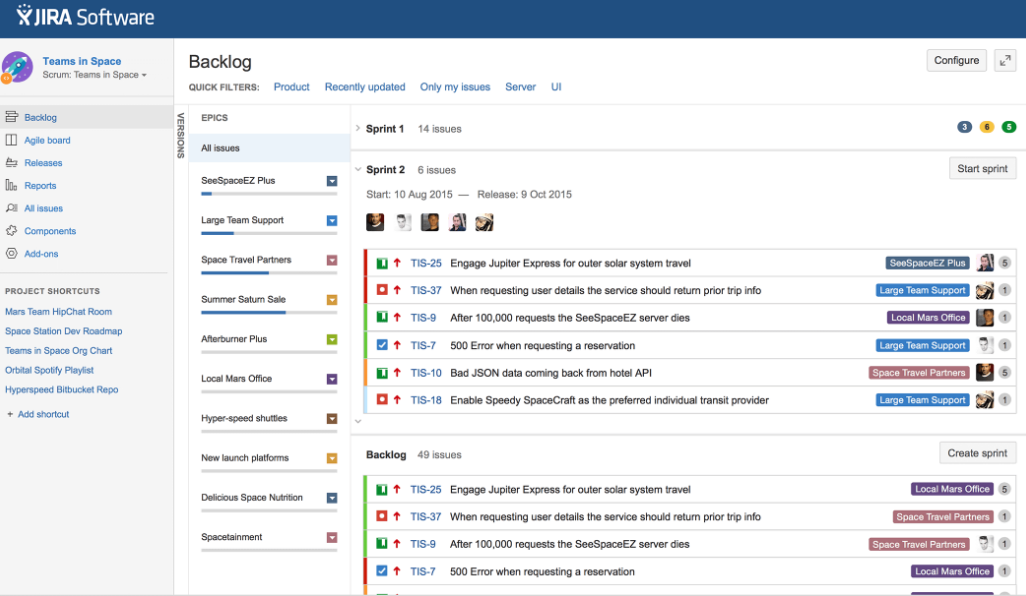Image resolution: width=1026 pixels, height=596 pixels.
Task: Click the assignee avatar on TIS-37 sprint row
Action: [x=985, y=290]
